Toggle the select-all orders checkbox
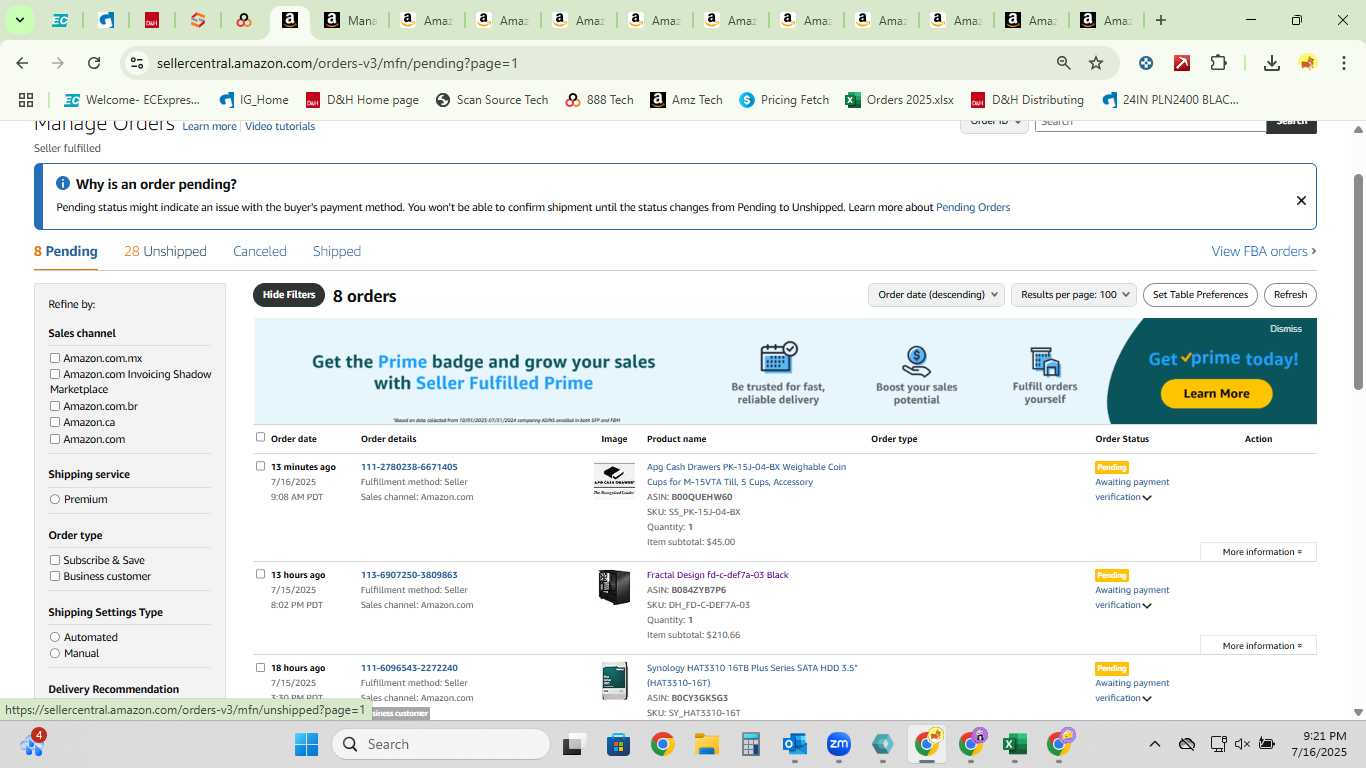Screen dimensions: 1366x768 coord(261,437)
